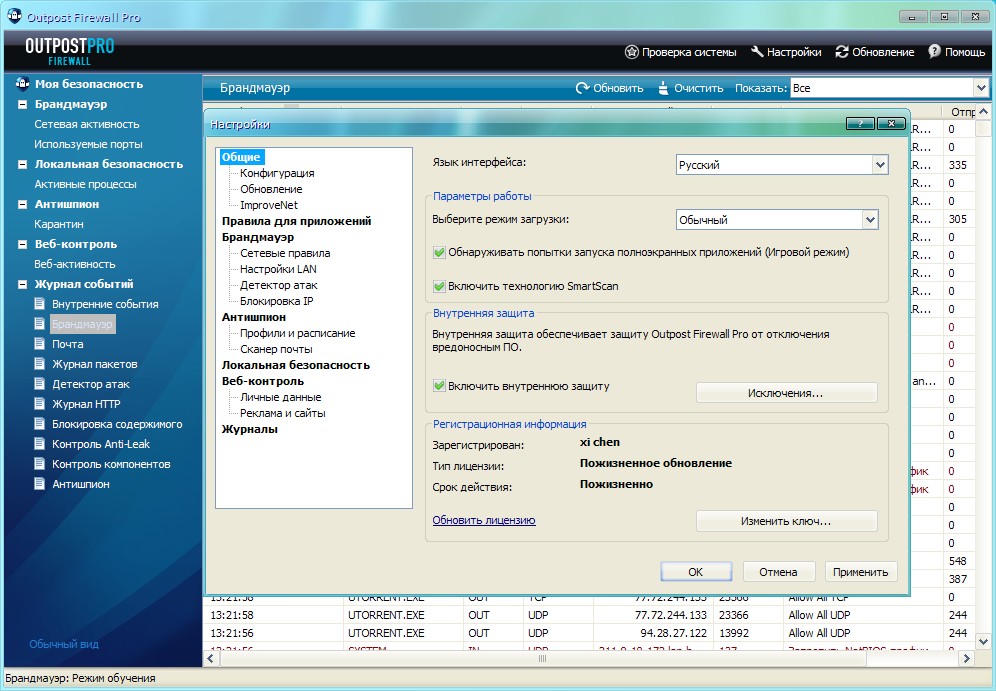
Task: Click the help button in Настройки dialog title
Action: 861,123
